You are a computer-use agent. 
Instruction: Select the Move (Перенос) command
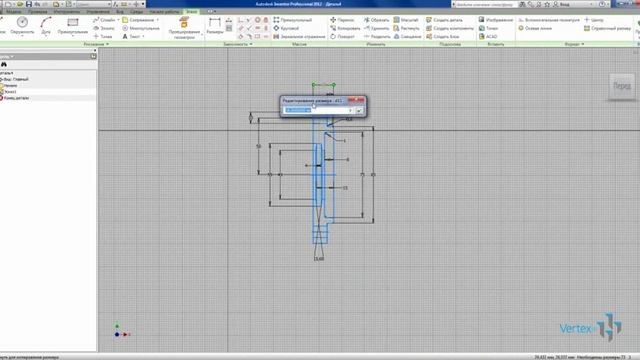342,20
